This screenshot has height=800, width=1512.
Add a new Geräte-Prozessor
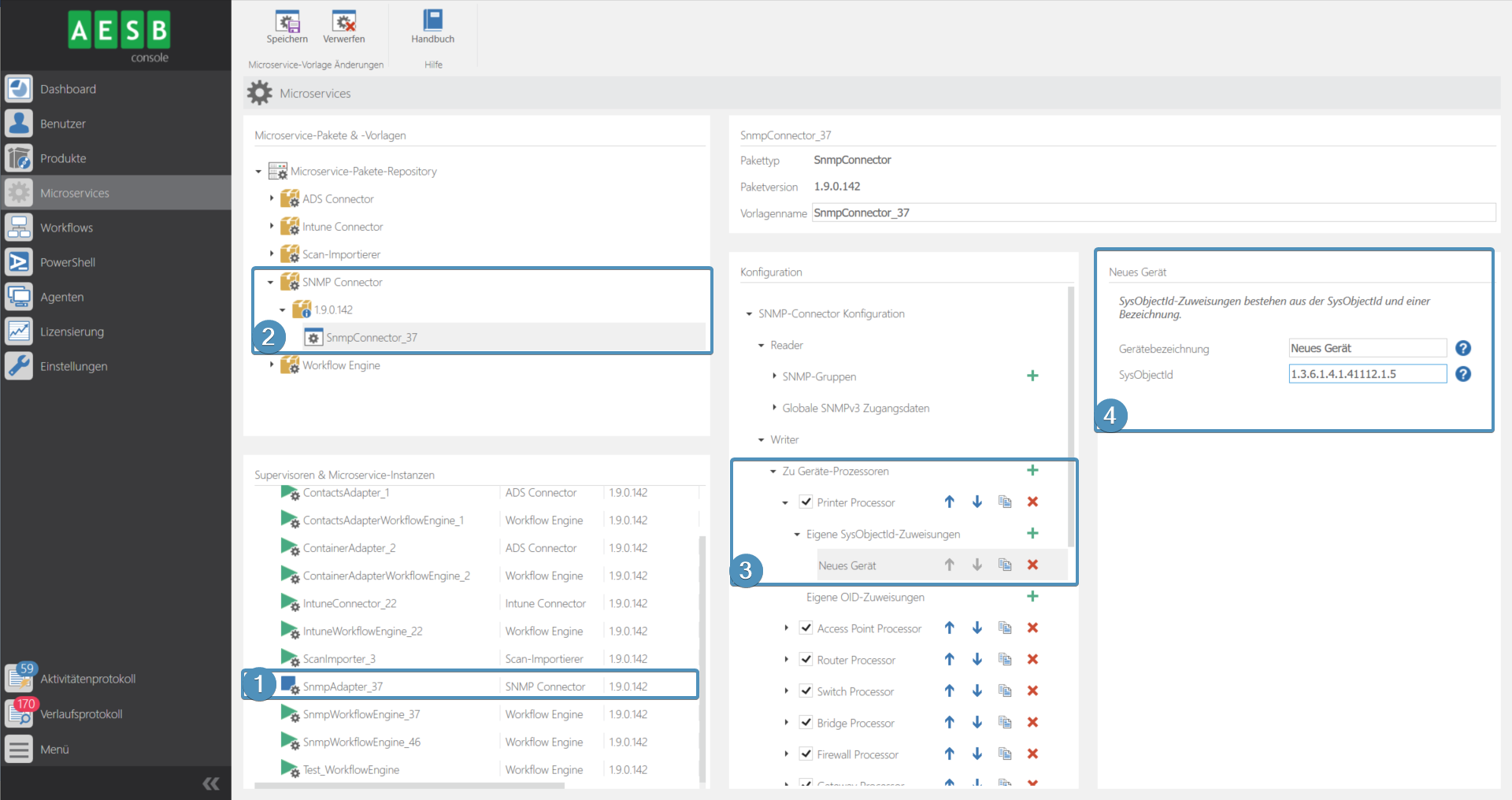1032,470
